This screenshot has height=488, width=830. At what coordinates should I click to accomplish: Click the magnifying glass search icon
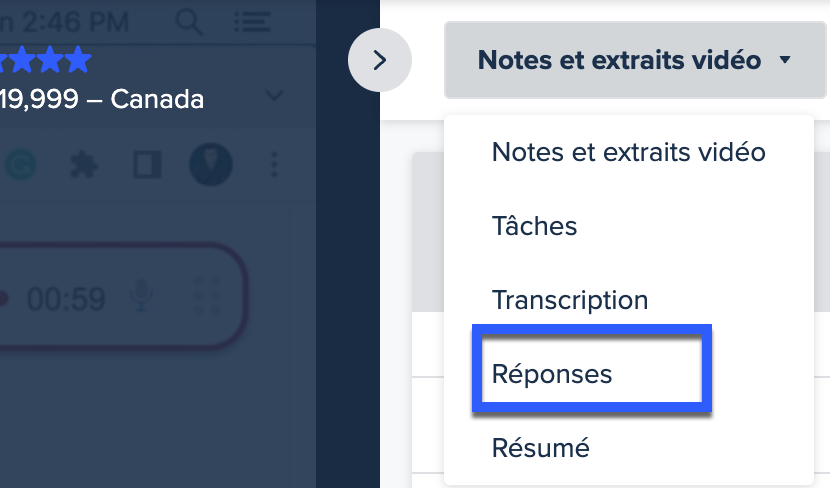189,23
